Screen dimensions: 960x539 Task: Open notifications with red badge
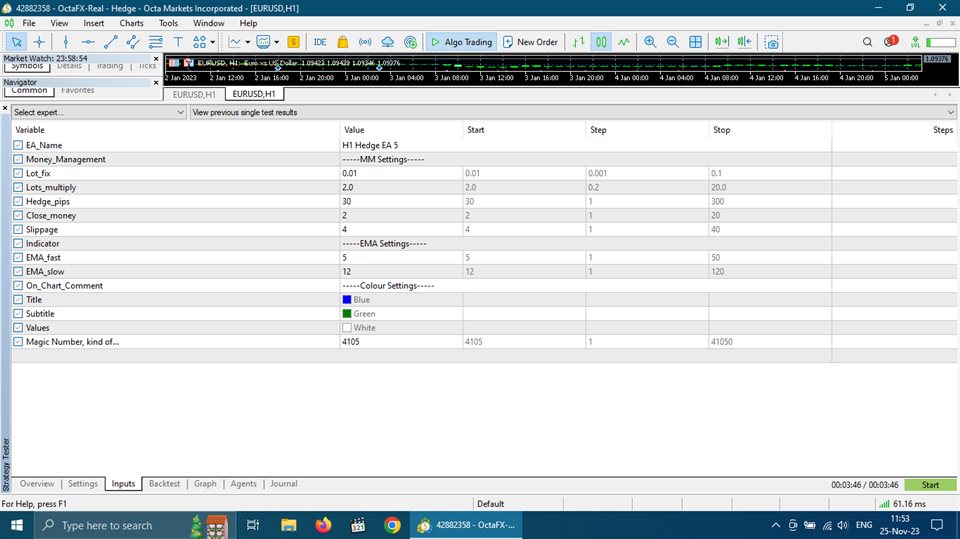tap(890, 42)
